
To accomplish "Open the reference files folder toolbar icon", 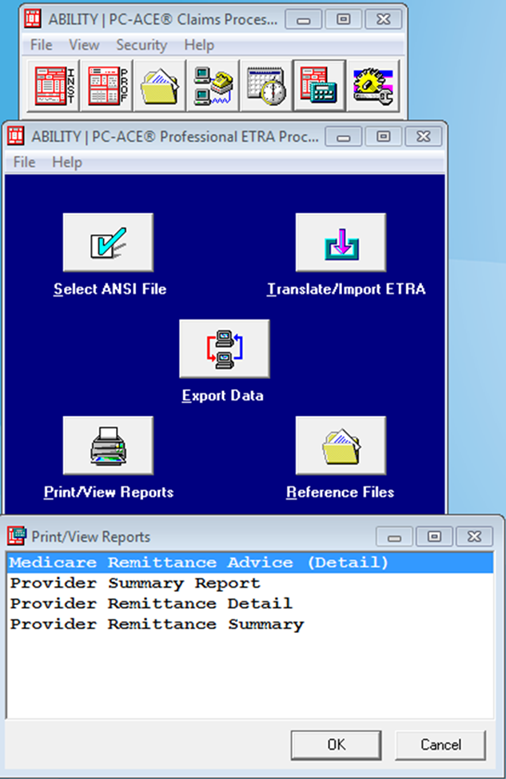I will [160, 85].
